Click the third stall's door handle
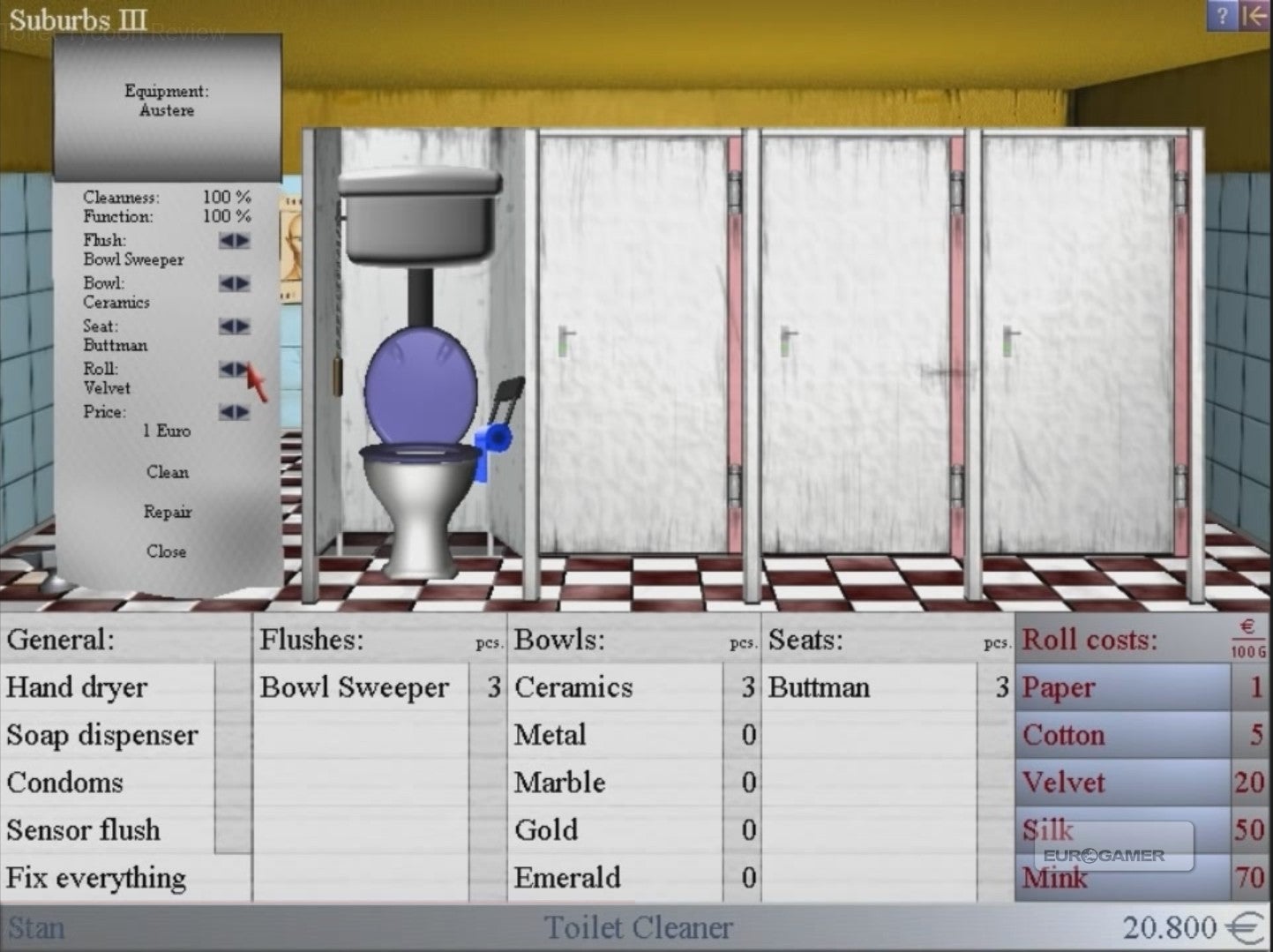This screenshot has height=952, width=1273. pyautogui.click(x=789, y=341)
